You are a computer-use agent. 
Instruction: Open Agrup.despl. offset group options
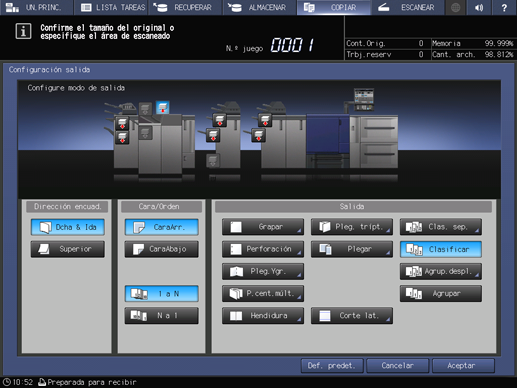441,271
